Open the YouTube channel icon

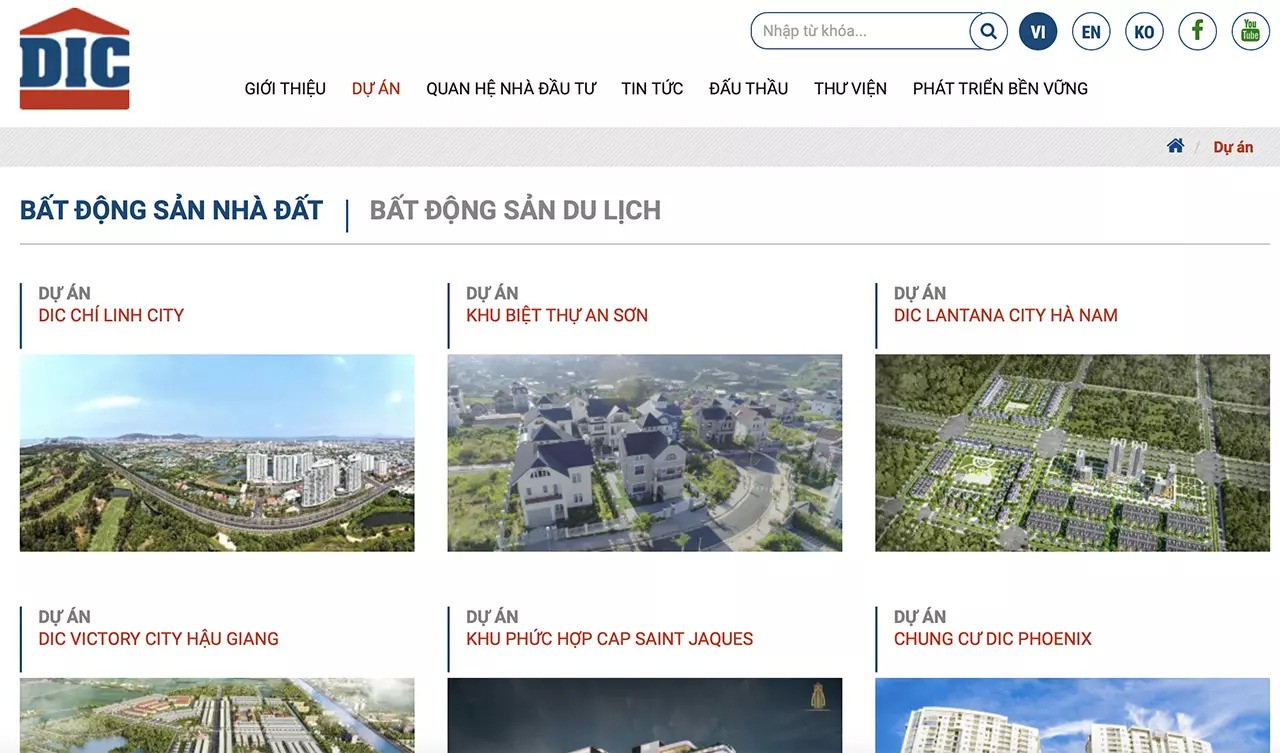(x=1250, y=31)
